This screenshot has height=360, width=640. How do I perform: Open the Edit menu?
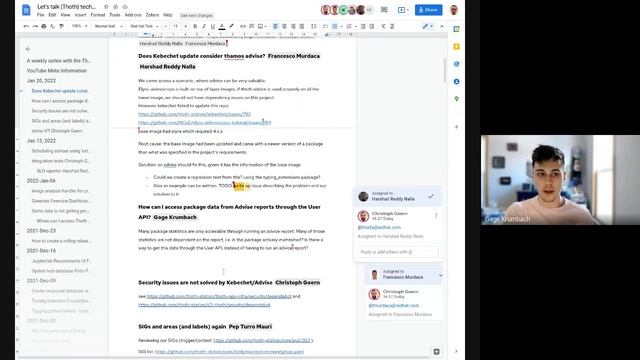pos(52,15)
